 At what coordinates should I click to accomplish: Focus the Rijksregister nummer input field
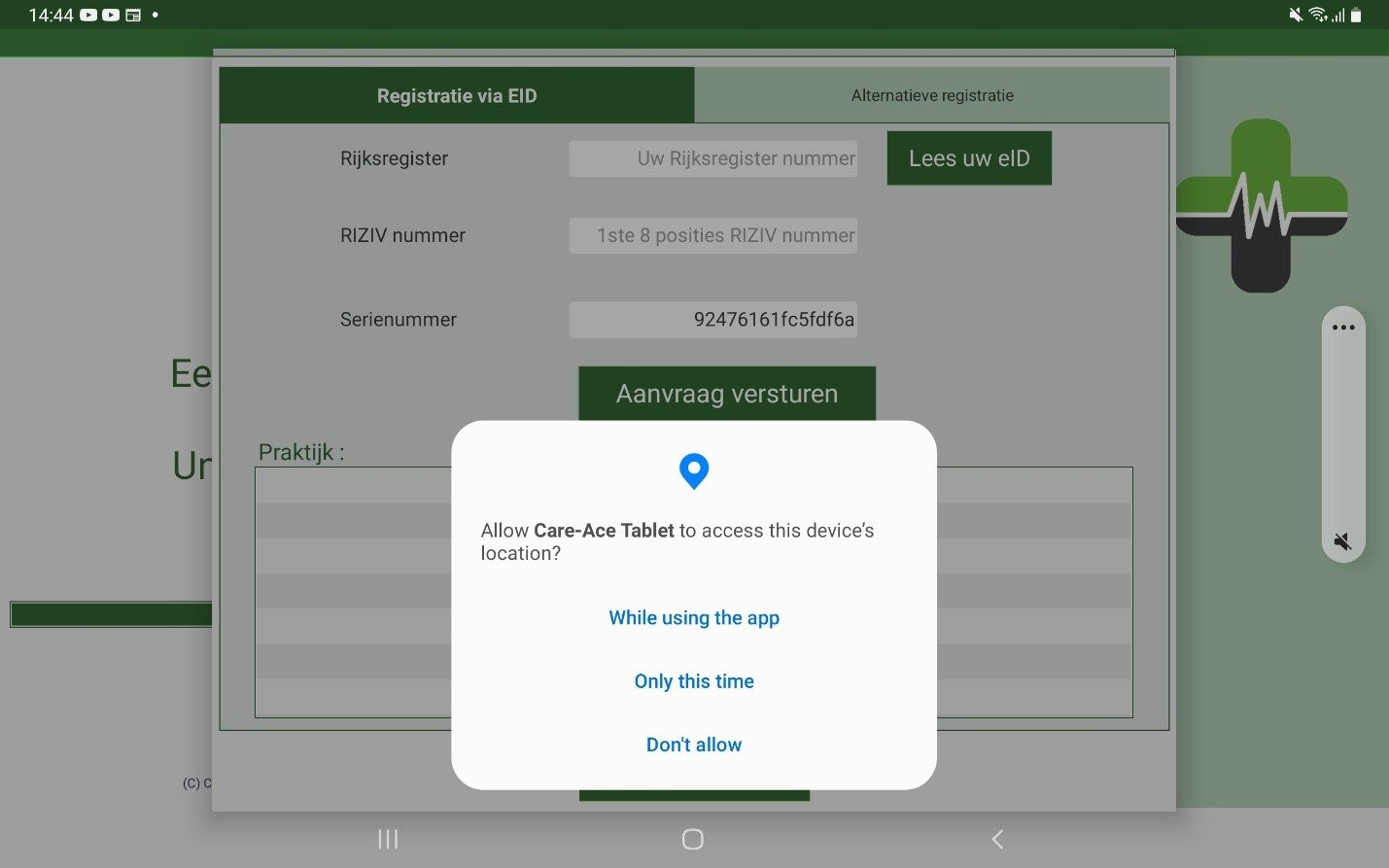(713, 158)
